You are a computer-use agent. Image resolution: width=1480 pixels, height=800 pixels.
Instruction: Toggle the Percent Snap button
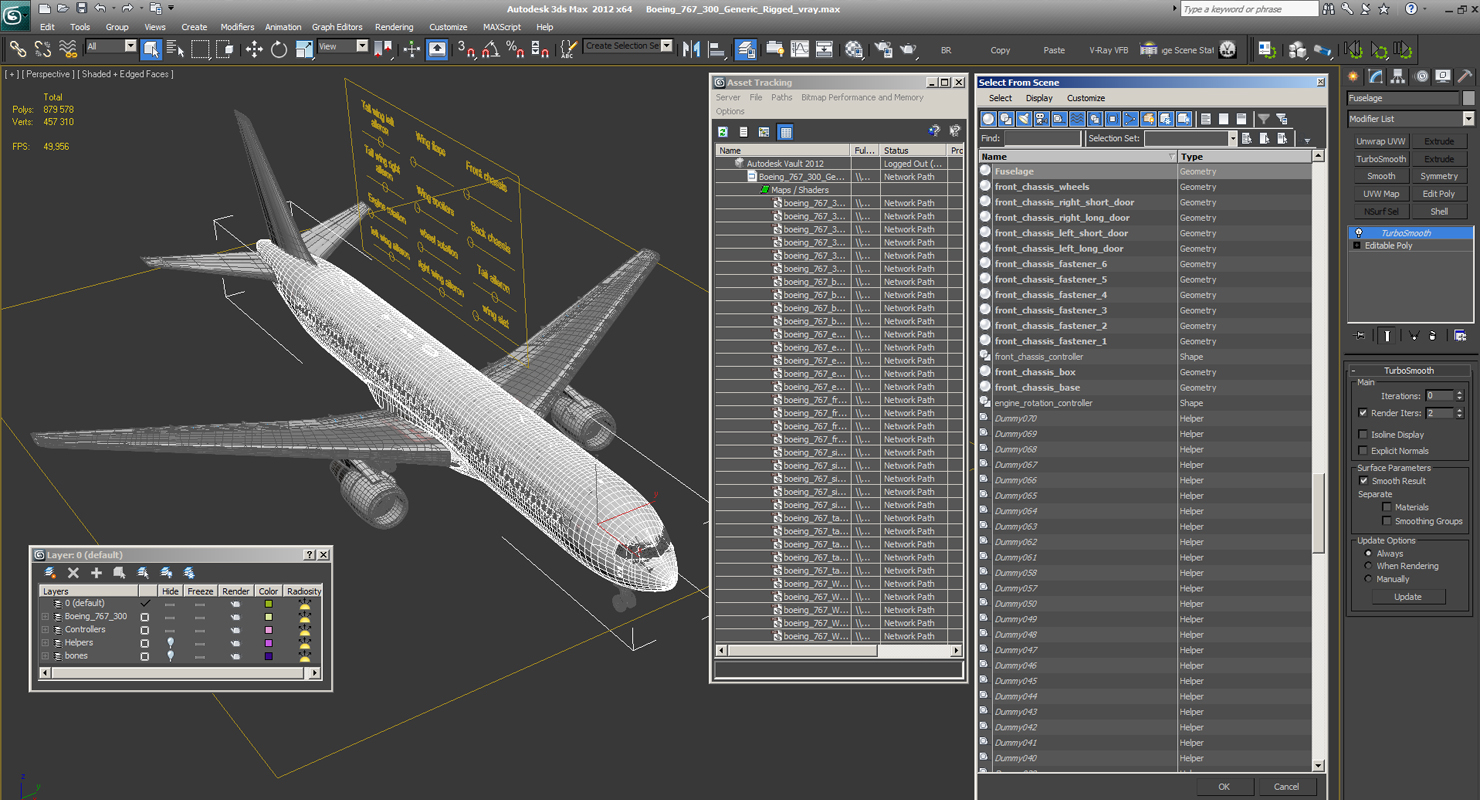(515, 48)
